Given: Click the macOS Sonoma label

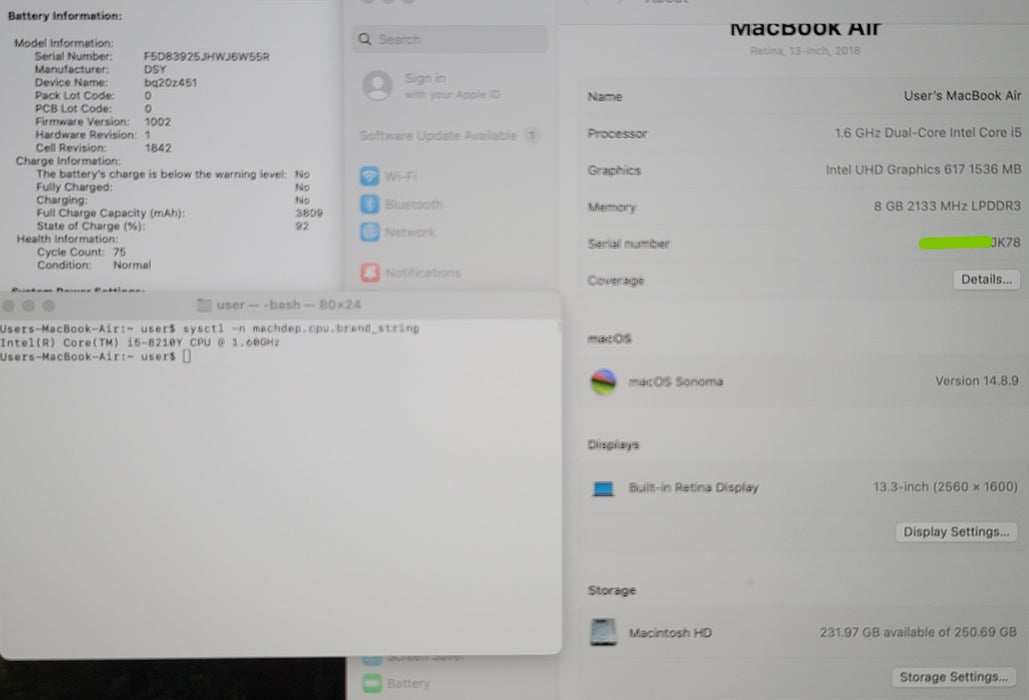Looking at the screenshot, I should [x=676, y=382].
